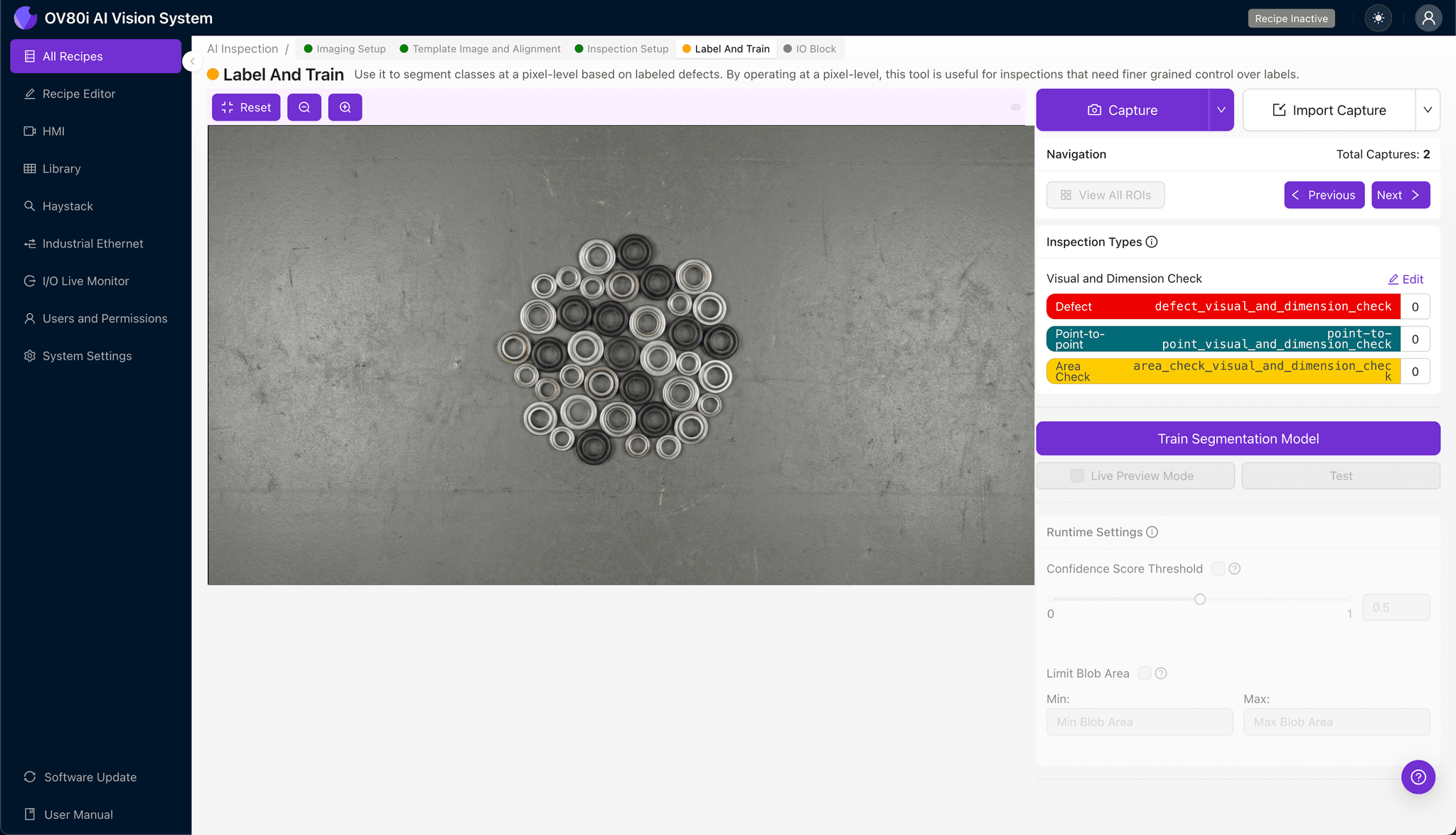
Task: Click the zoom out magnifier icon
Action: pyautogui.click(x=304, y=107)
